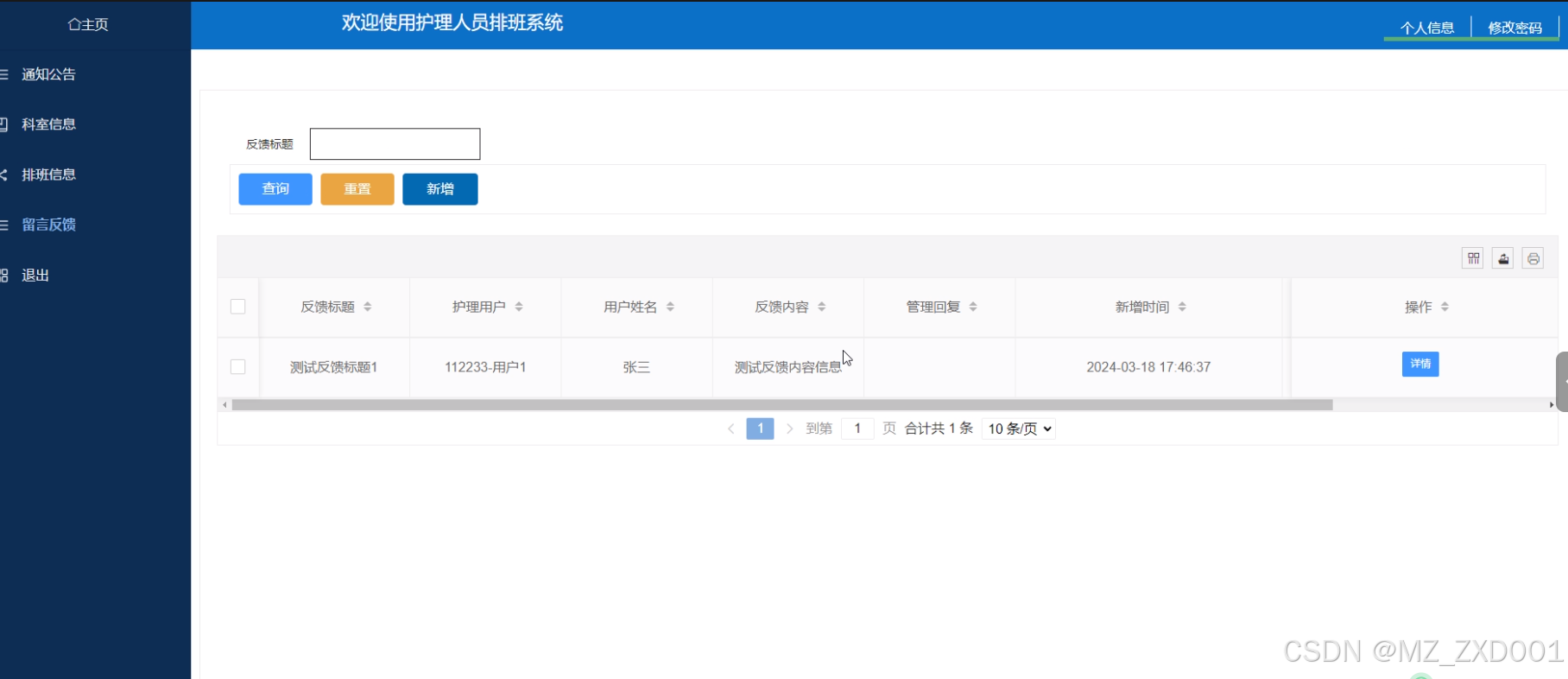Click cell text 112233-用户1
This screenshot has width=1568, height=679.
click(485, 367)
